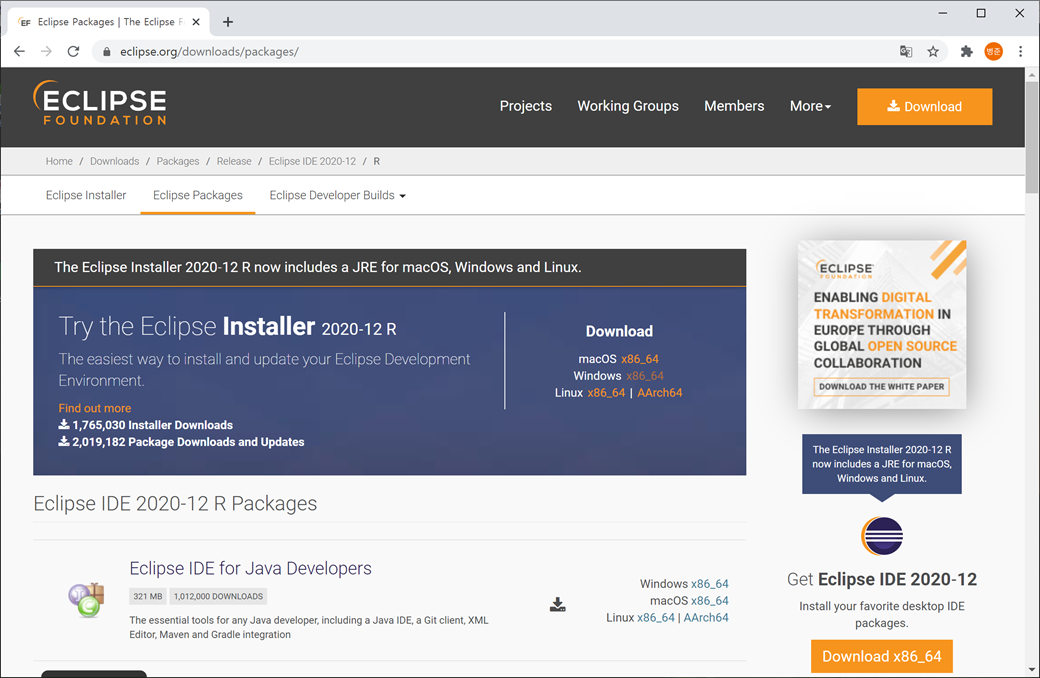Download Java Developers package for macOS x86_64
1040x678 pixels.
tap(710, 600)
